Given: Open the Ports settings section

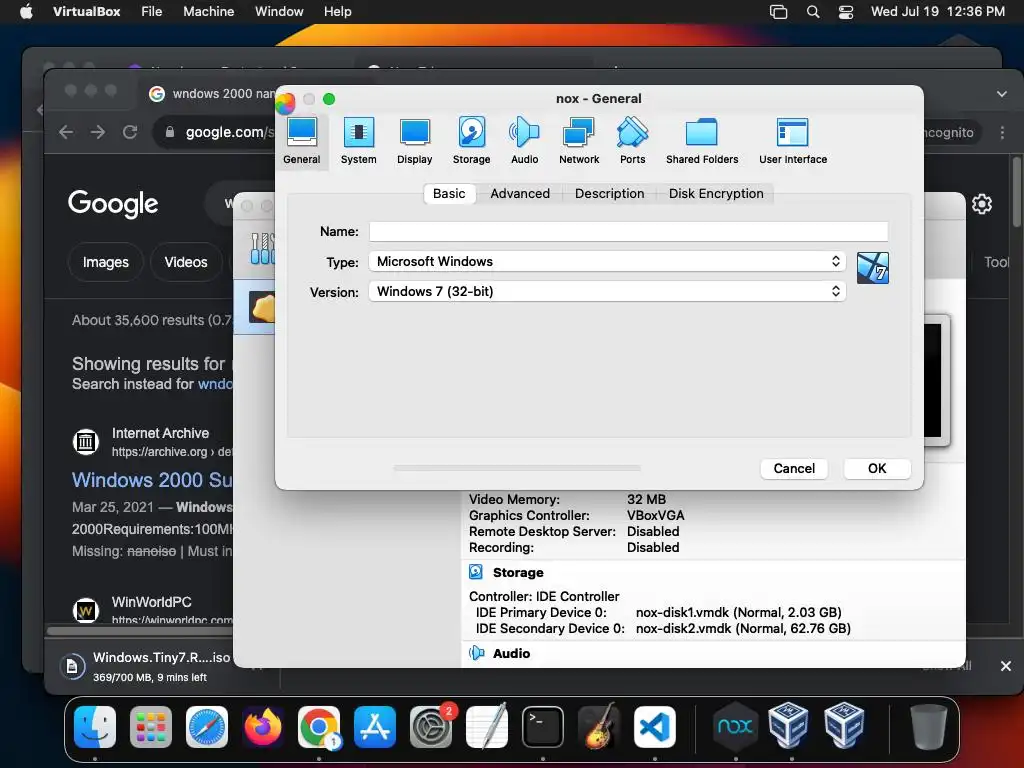Looking at the screenshot, I should click(632, 141).
